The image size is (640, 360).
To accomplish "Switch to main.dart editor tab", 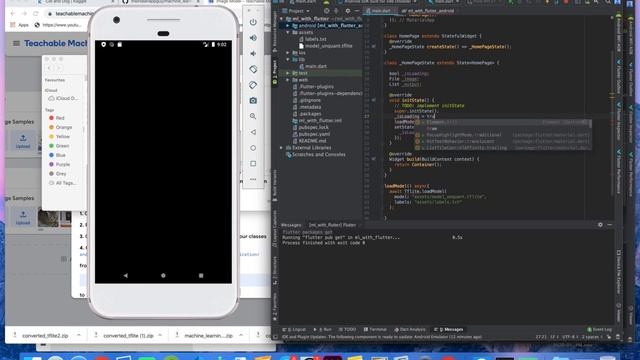I will pyautogui.click(x=380, y=11).
